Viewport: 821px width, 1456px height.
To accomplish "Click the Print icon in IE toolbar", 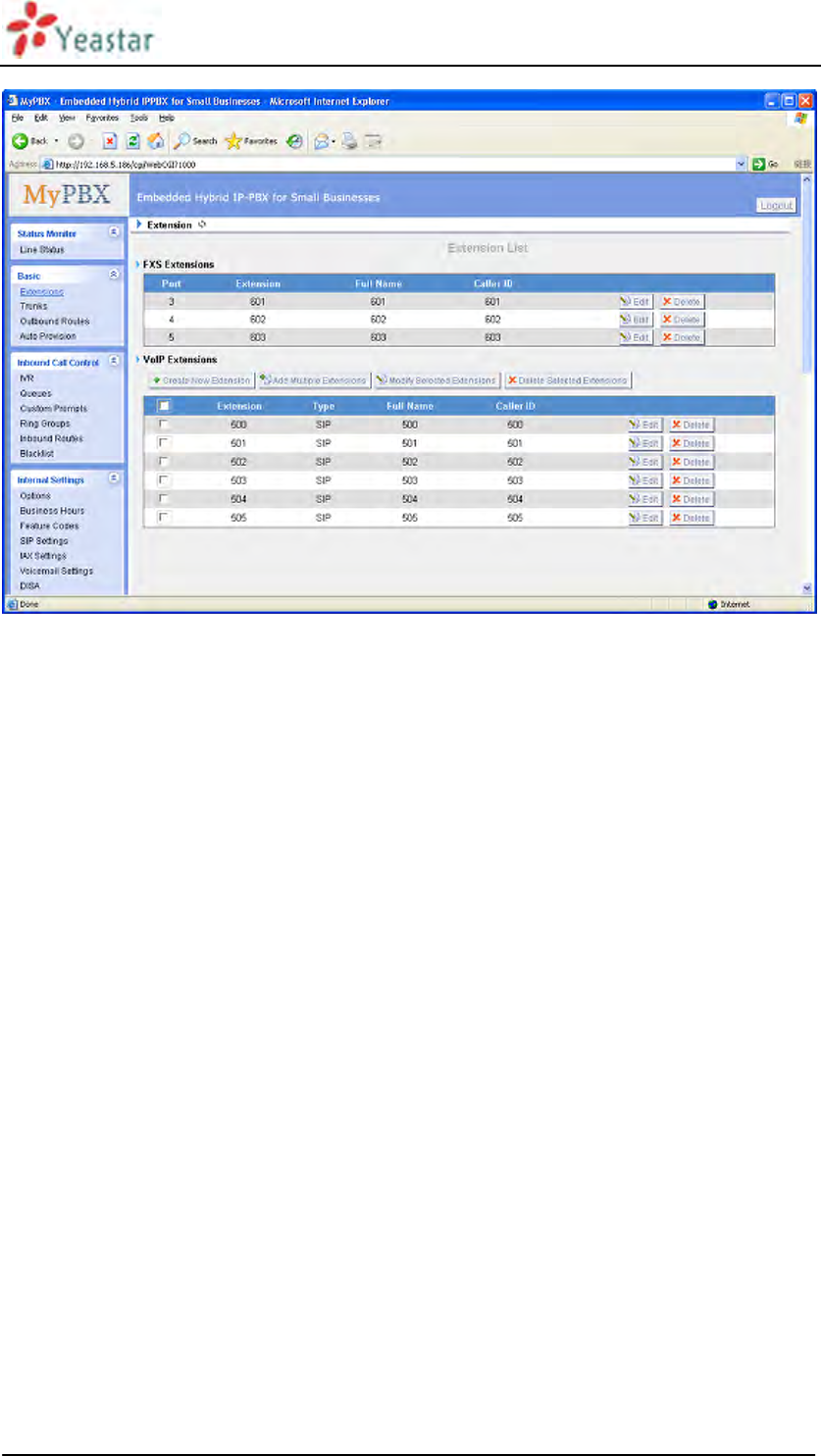I will (x=349, y=141).
